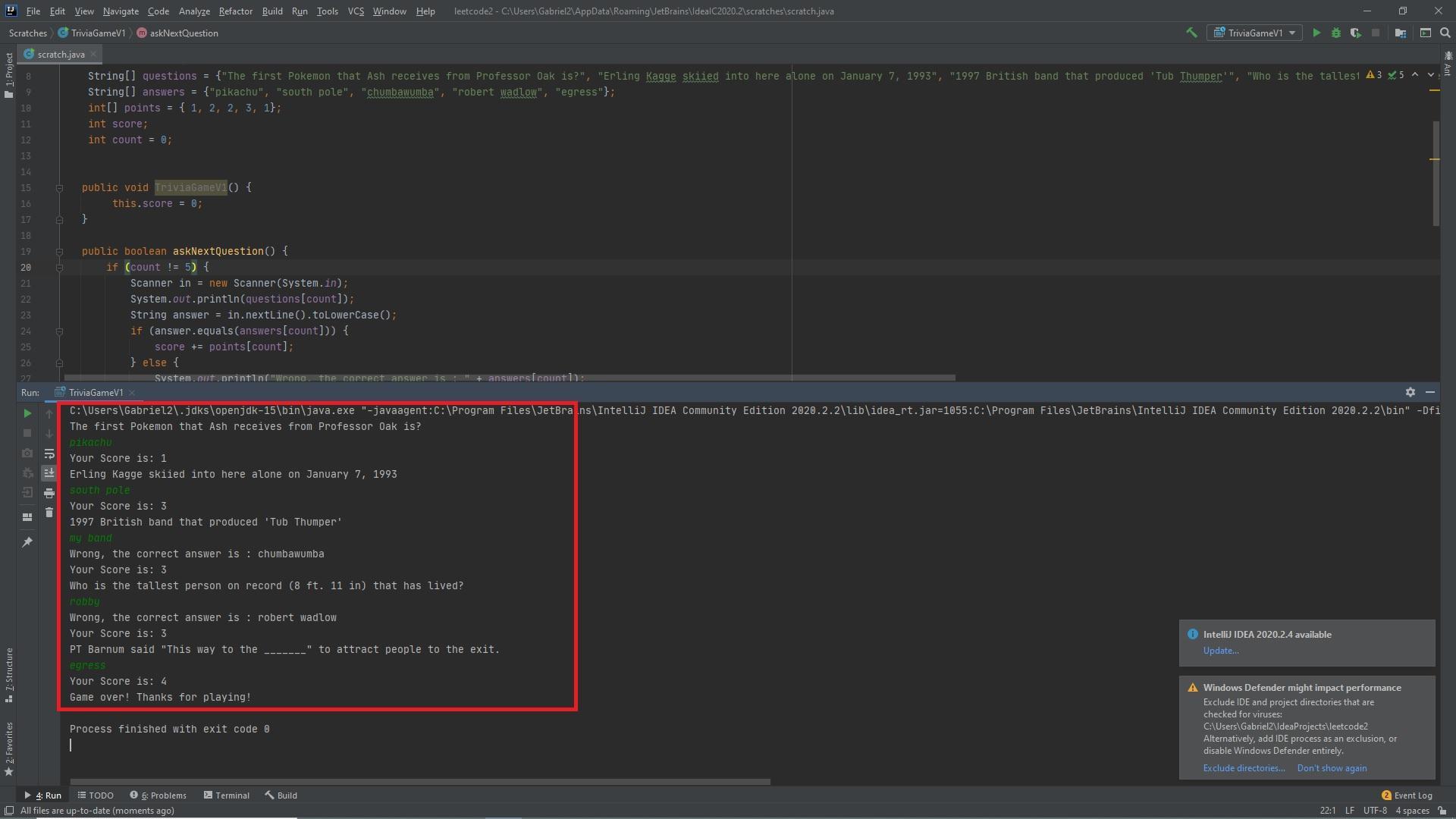This screenshot has height=819, width=1456.
Task: Run TriviaGameV1 with Coverage
Action: coord(1356,33)
